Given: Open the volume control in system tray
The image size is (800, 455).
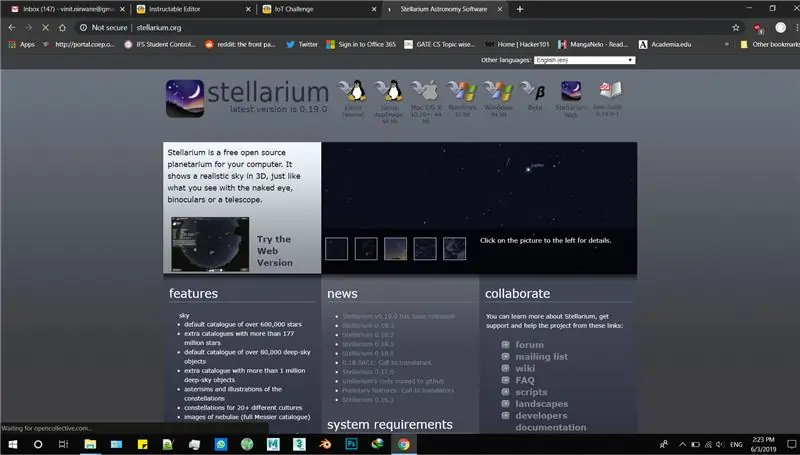Looking at the screenshot, I should tap(720, 444).
